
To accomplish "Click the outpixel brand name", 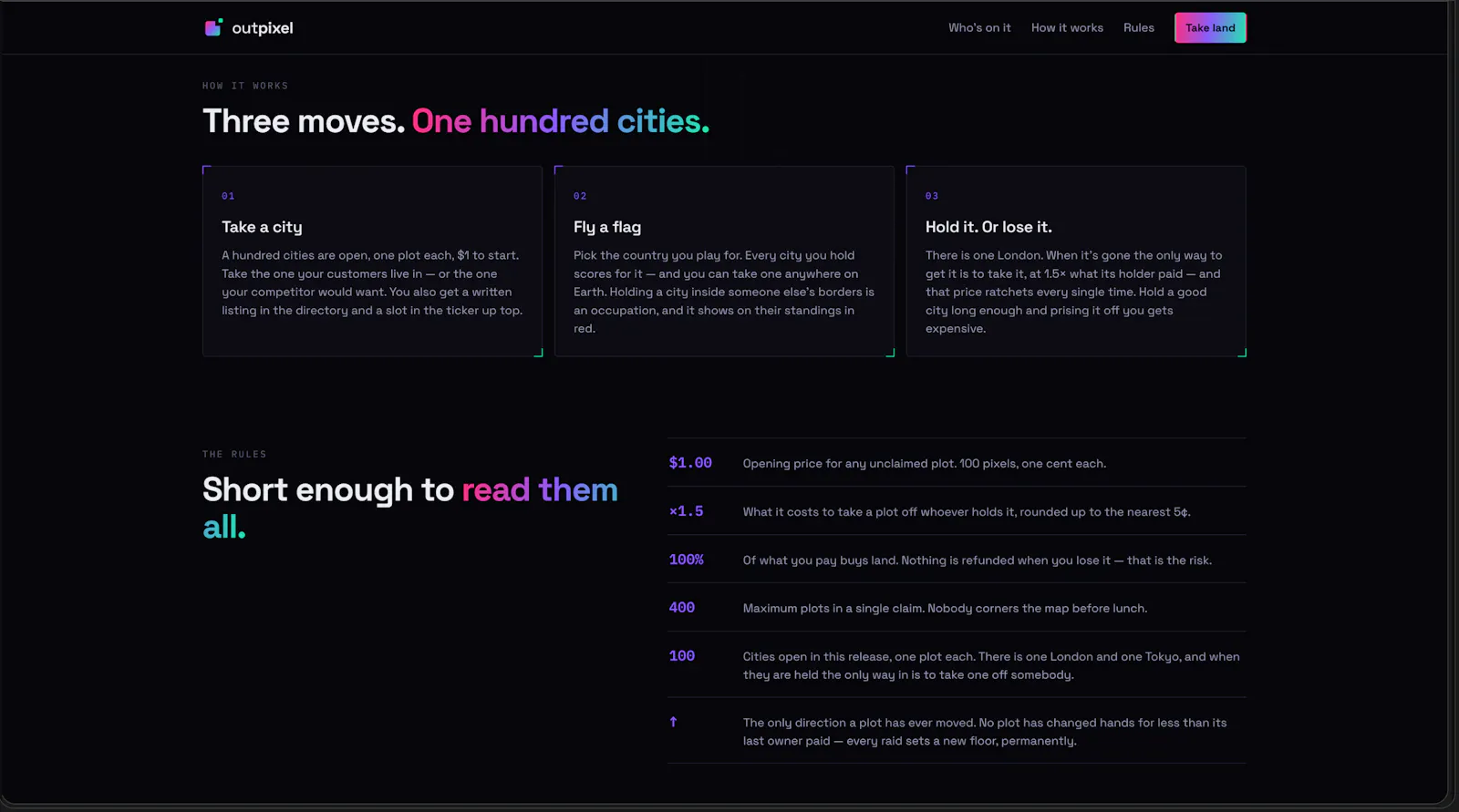I will (x=263, y=28).
